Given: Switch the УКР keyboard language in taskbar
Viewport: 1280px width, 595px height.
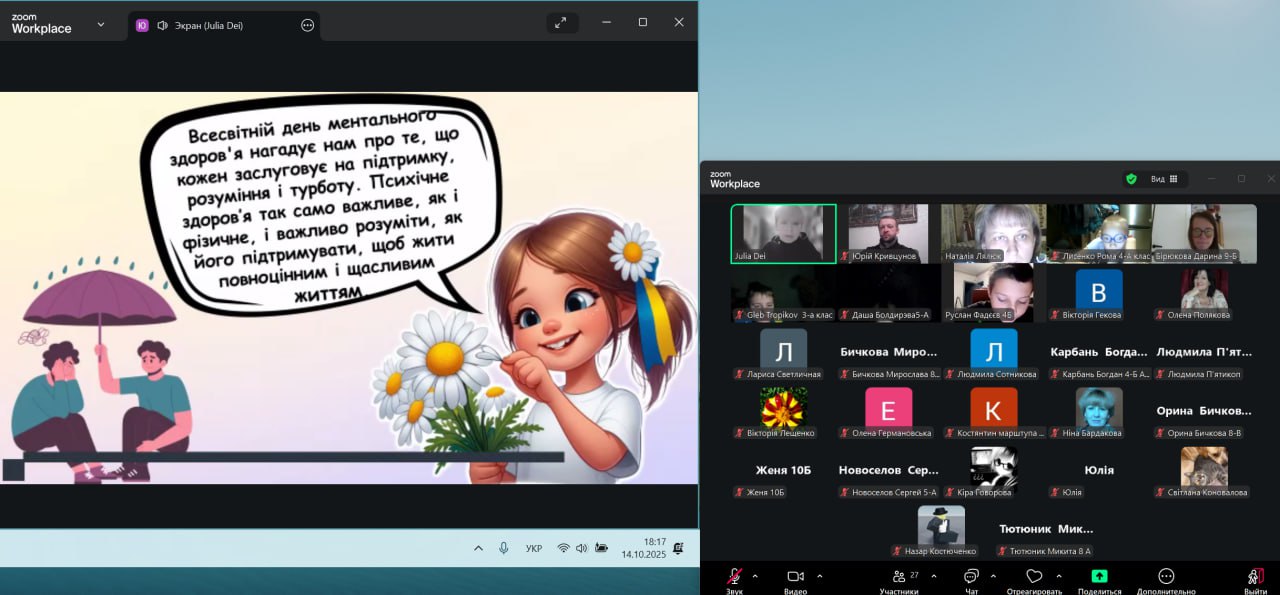Looking at the screenshot, I should point(534,548).
